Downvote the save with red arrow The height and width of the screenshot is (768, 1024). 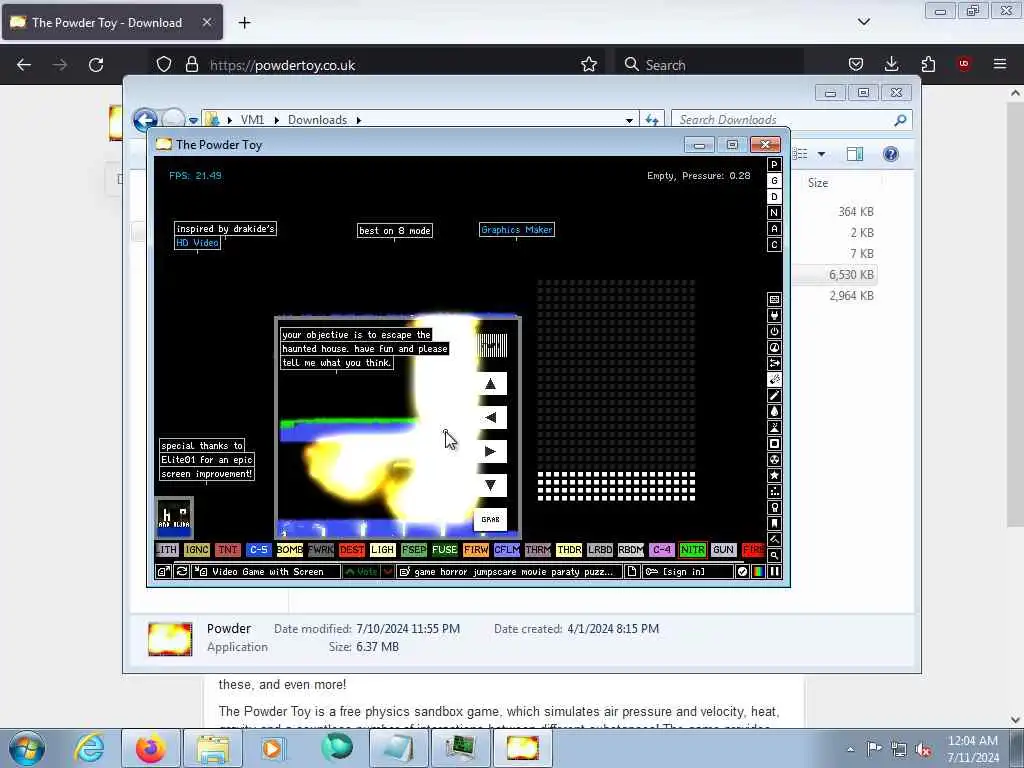click(x=387, y=571)
